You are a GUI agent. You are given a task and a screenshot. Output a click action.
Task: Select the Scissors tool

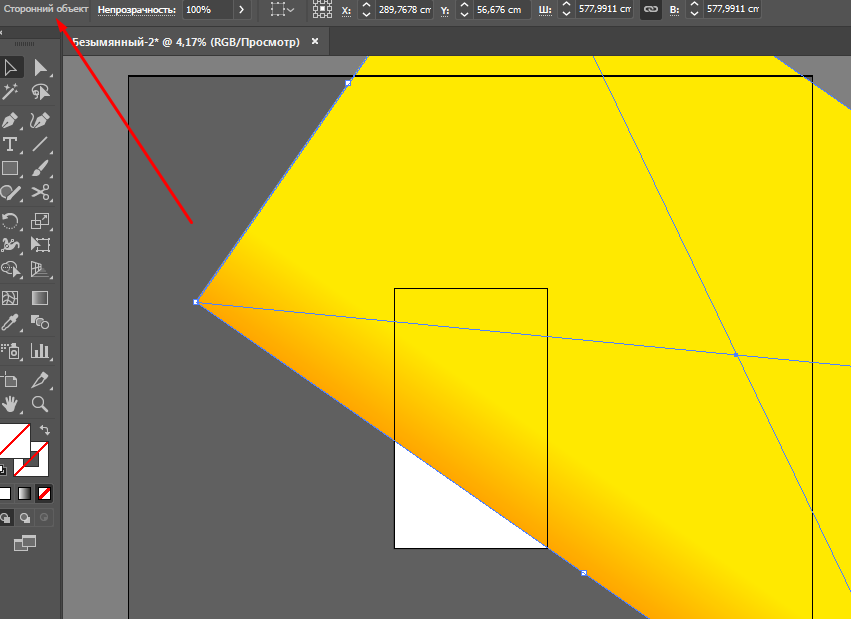pyautogui.click(x=40, y=194)
